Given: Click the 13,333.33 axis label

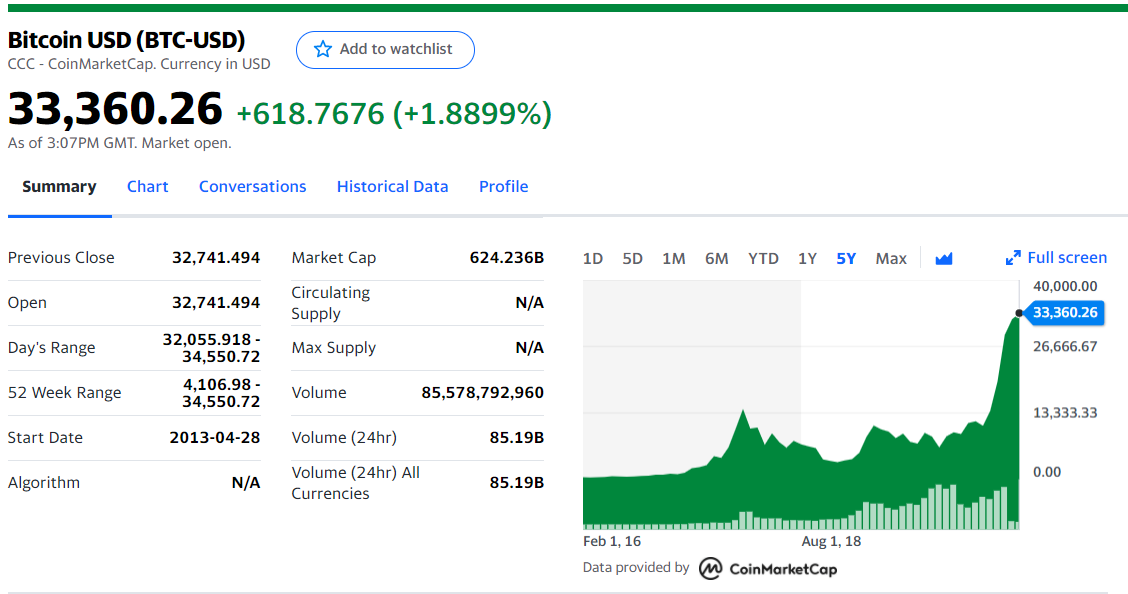Looking at the screenshot, I should 1065,413.
